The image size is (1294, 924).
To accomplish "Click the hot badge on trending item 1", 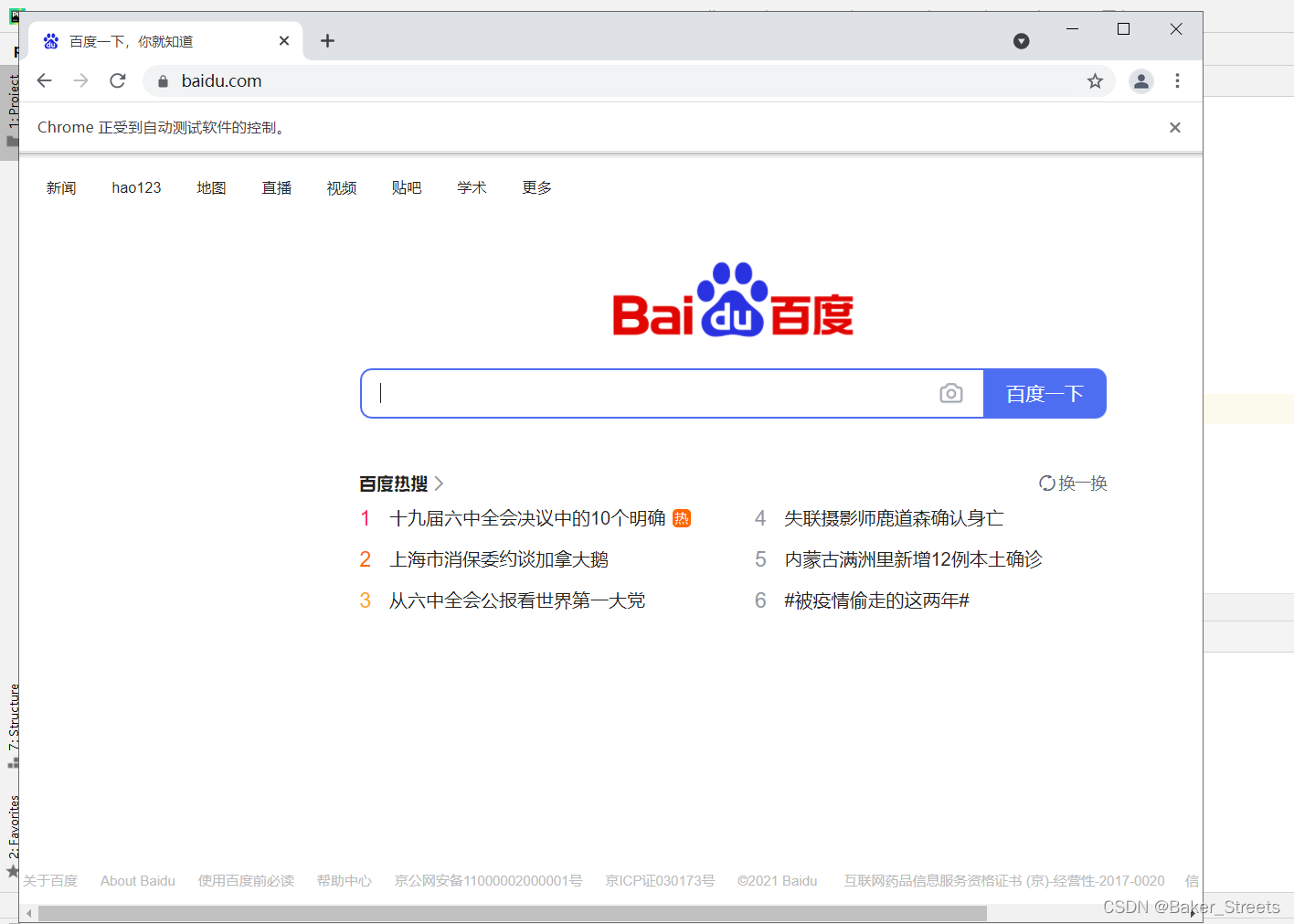I will tap(682, 518).
